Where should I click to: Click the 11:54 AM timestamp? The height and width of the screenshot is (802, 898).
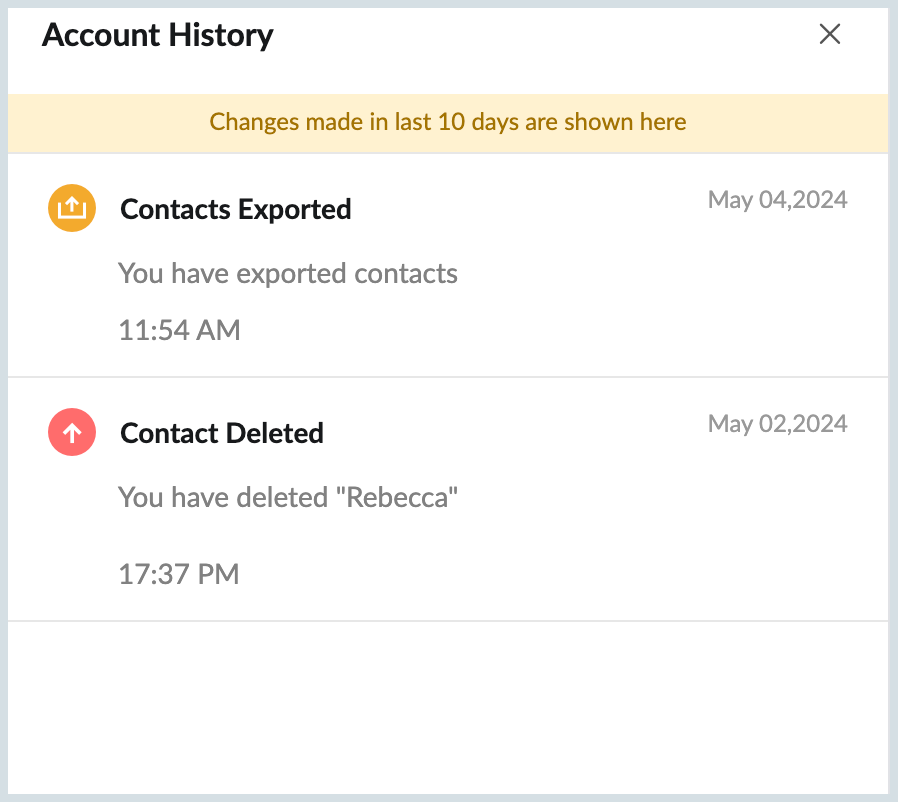point(180,330)
